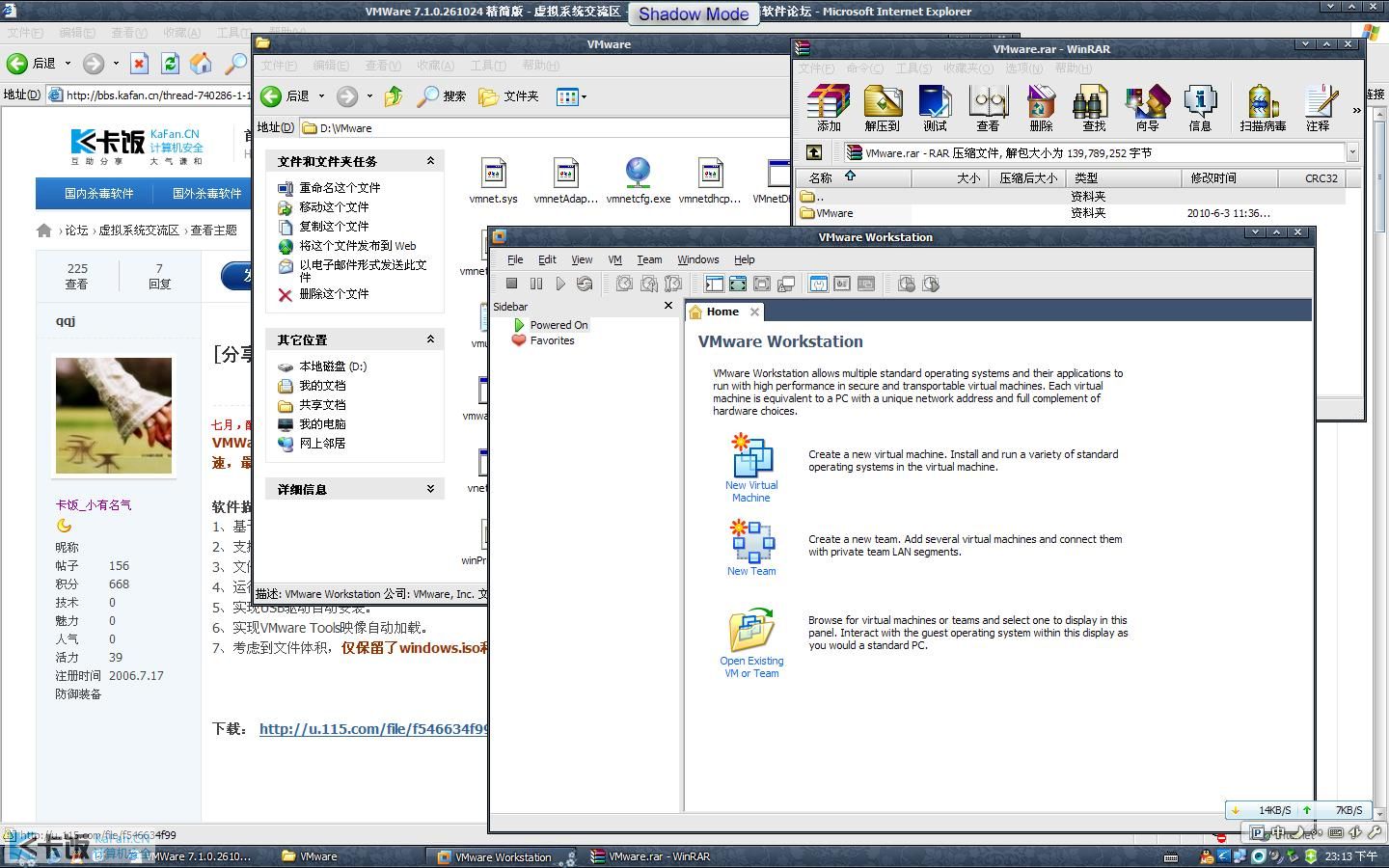Open the Help menu in VMware Workstation

(745, 259)
